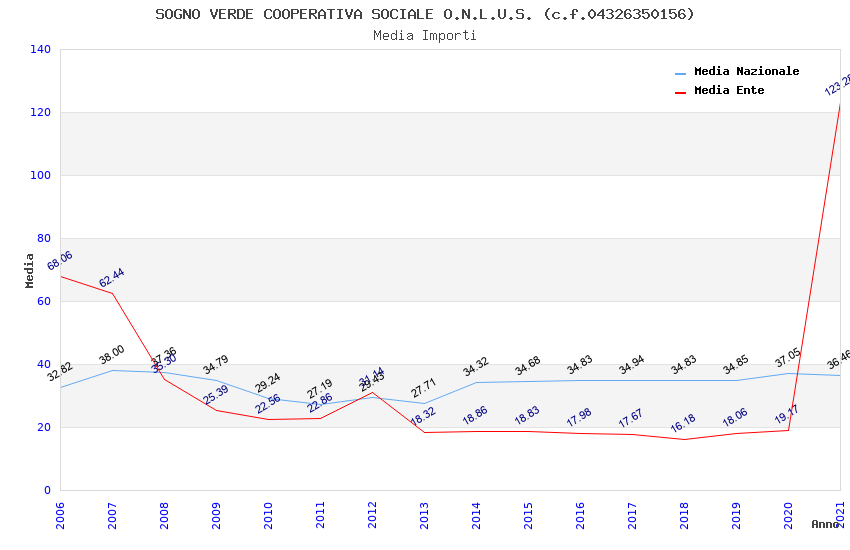Screen dimensions: 850x550
Task: Select the 37.05 data label
Action: [788, 358]
